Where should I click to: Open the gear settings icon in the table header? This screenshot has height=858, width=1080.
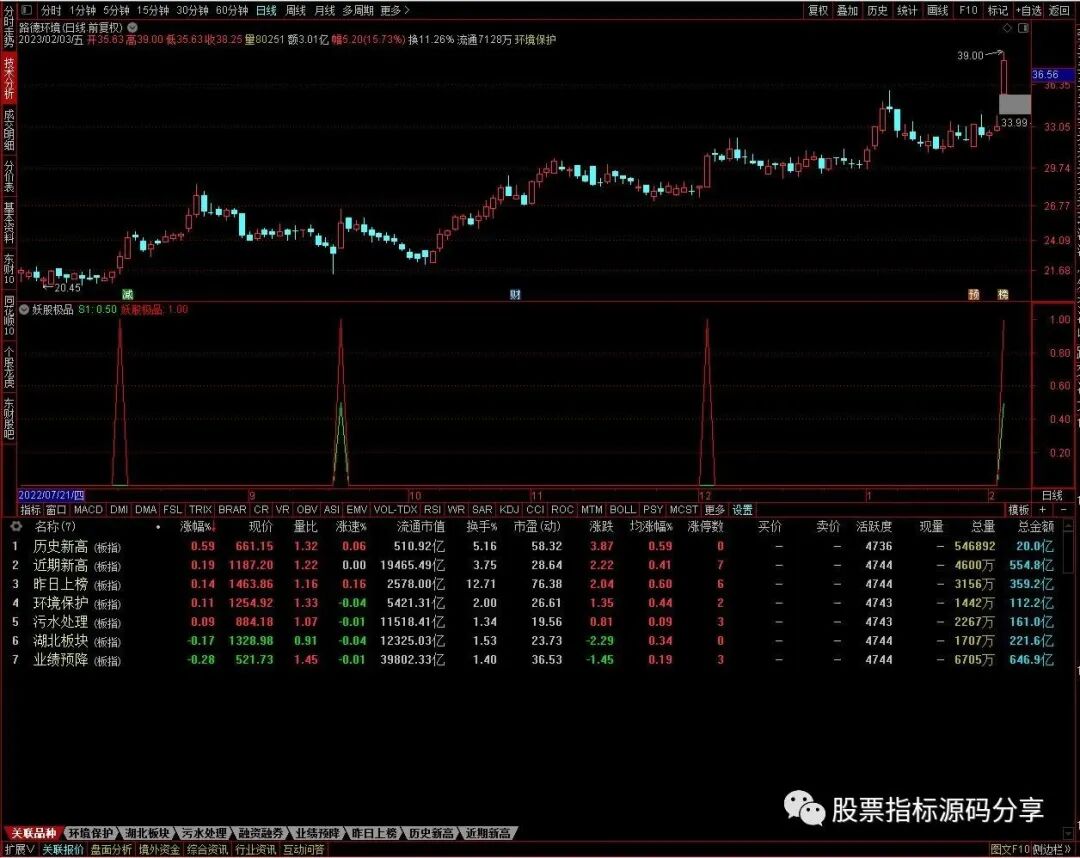pos(16,527)
